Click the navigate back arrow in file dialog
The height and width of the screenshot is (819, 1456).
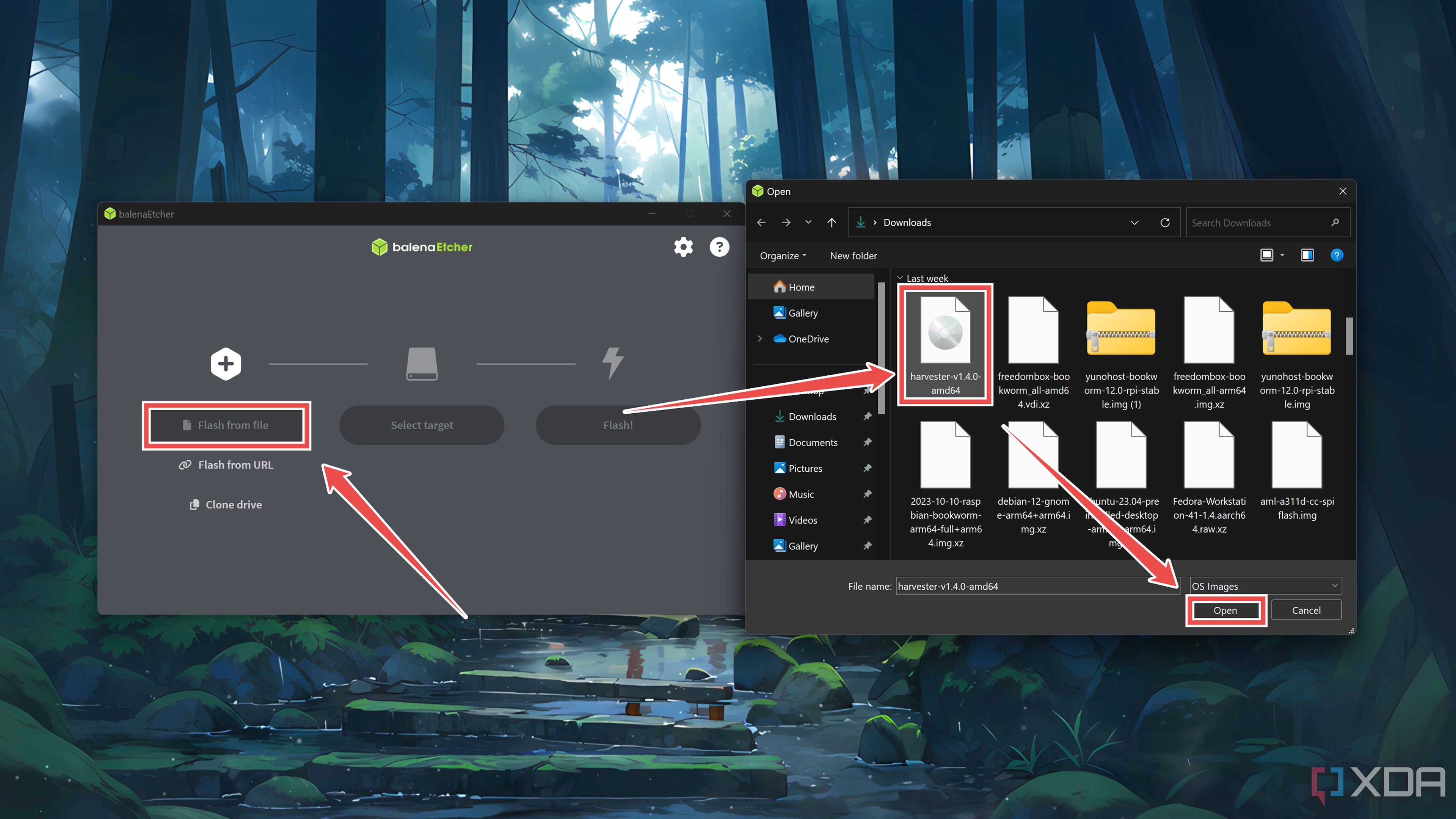point(763,221)
